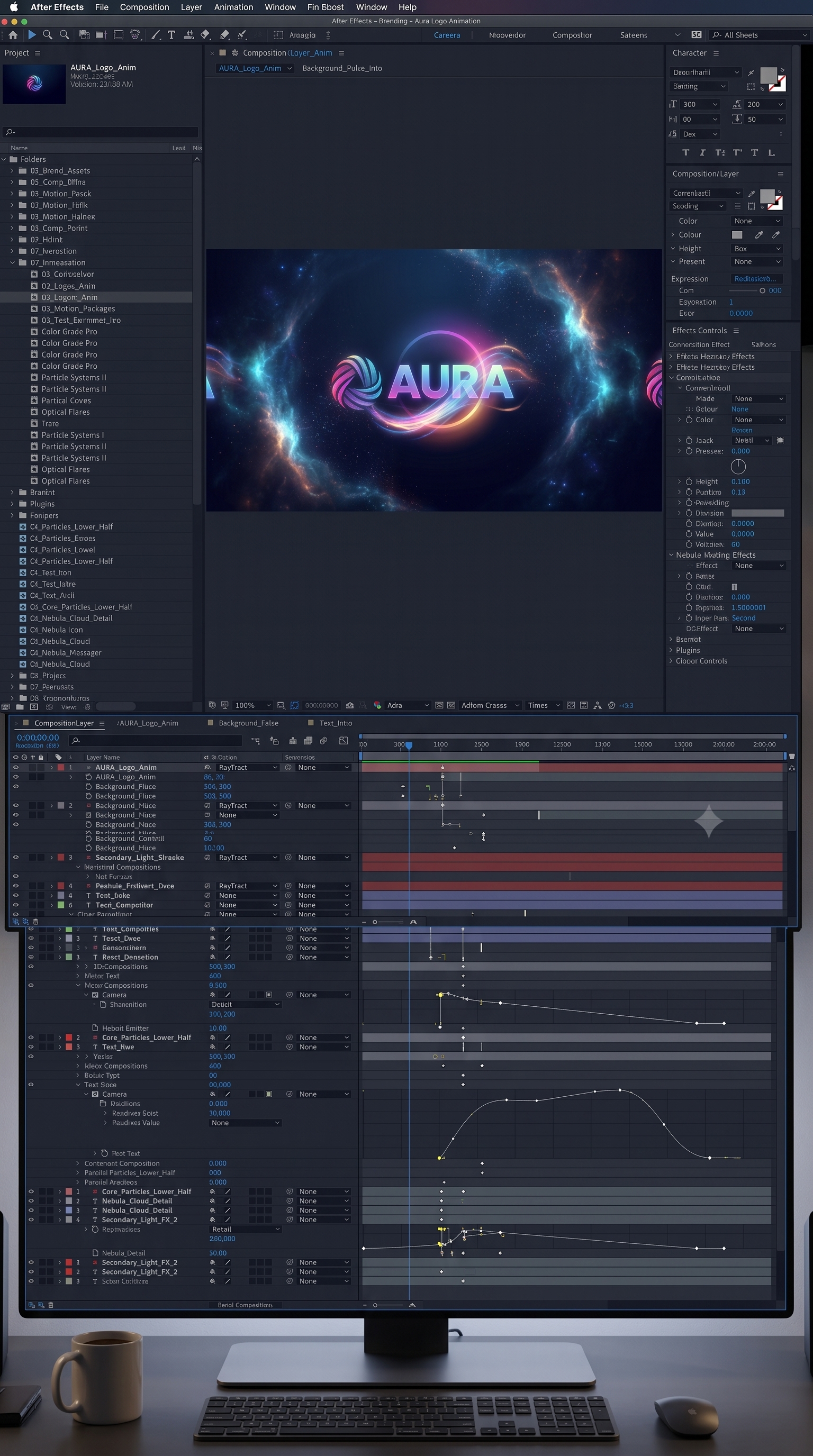Select the Pen tool in the toolbar
This screenshot has width=813, height=1456.
[156, 35]
